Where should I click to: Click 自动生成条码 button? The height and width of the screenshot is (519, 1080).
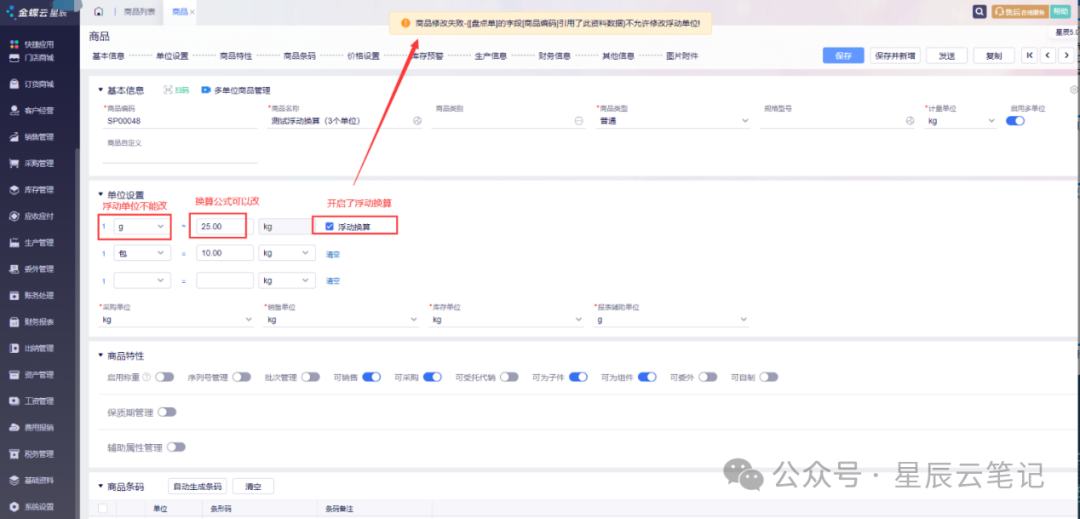click(x=198, y=486)
